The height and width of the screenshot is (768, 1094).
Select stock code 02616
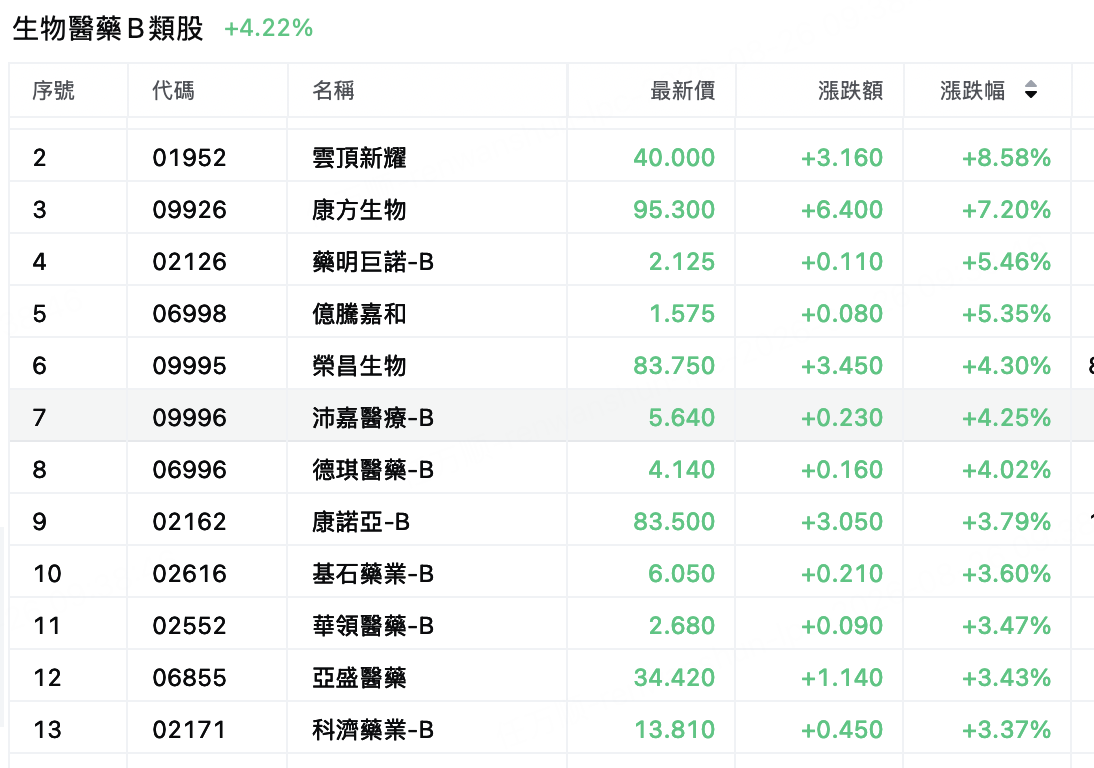(189, 573)
